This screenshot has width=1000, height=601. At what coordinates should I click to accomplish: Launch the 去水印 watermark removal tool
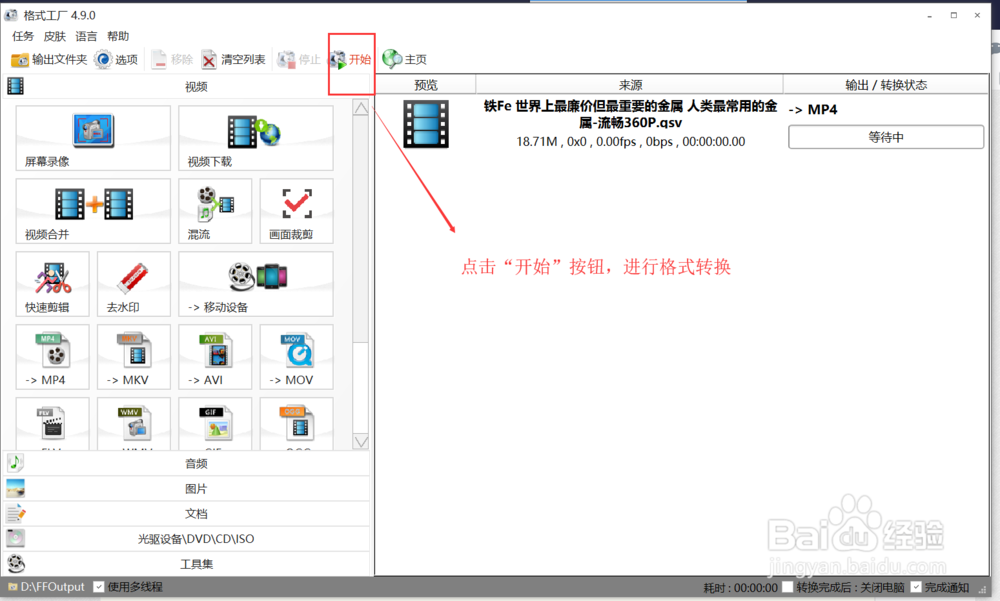click(x=133, y=284)
